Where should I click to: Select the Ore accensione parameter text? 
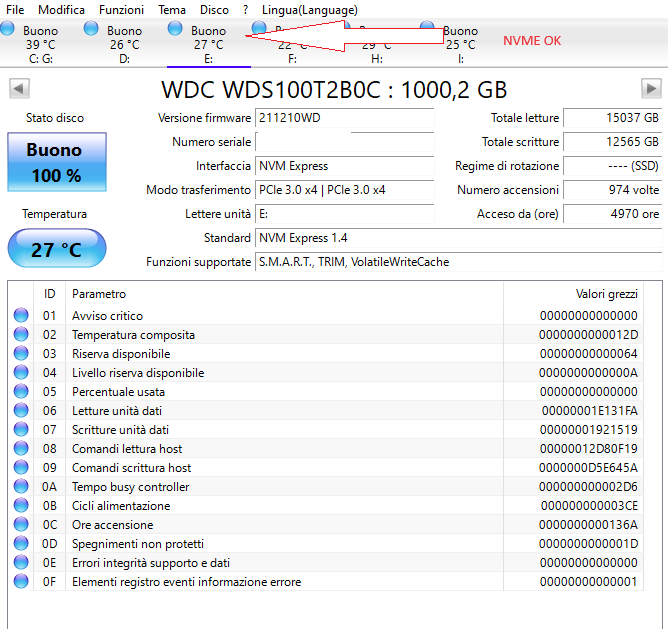tap(112, 525)
